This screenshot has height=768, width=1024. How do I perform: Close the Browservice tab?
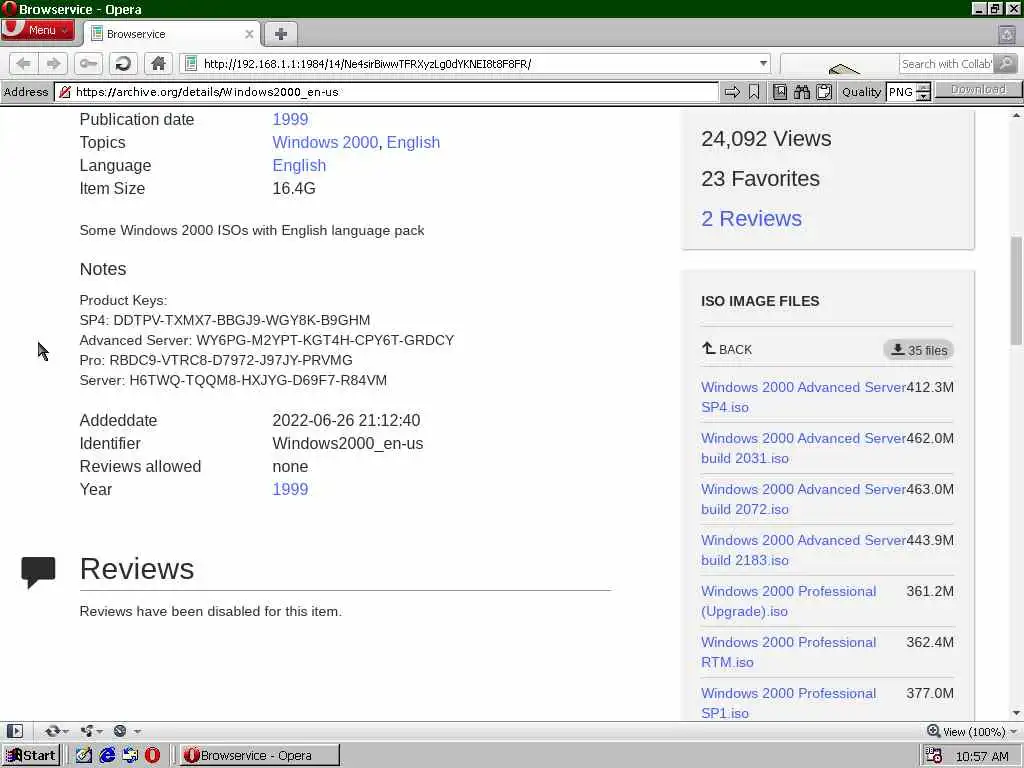pyautogui.click(x=249, y=34)
